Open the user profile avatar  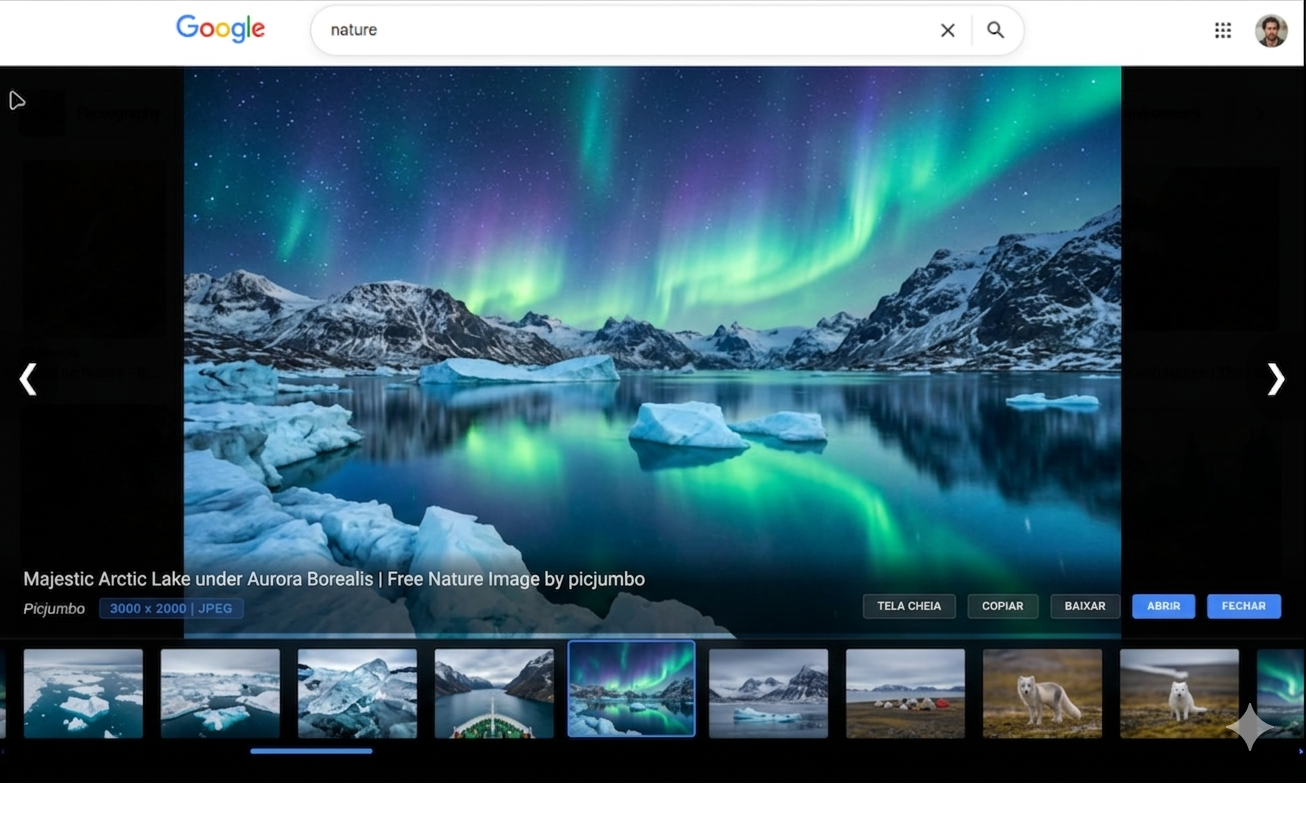(1271, 30)
